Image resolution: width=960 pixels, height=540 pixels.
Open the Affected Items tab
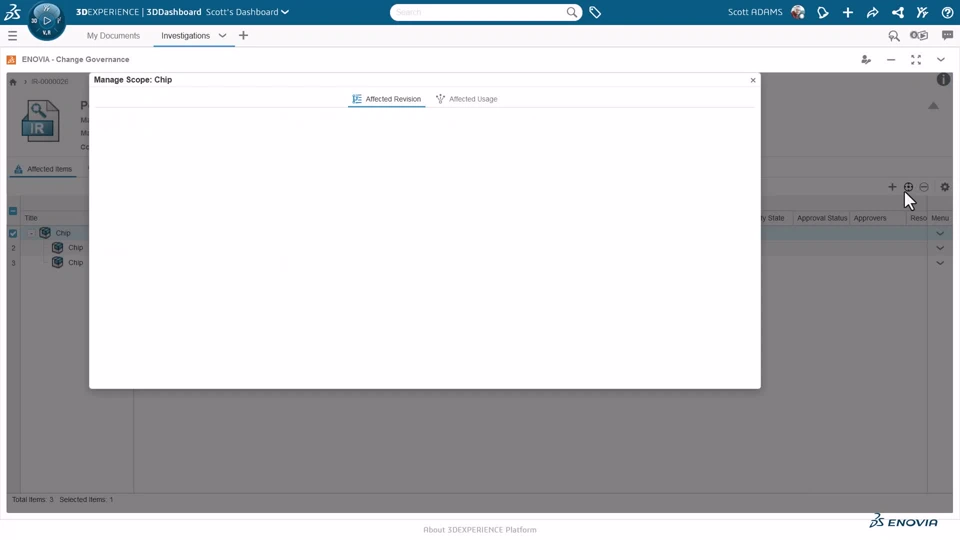(x=43, y=169)
